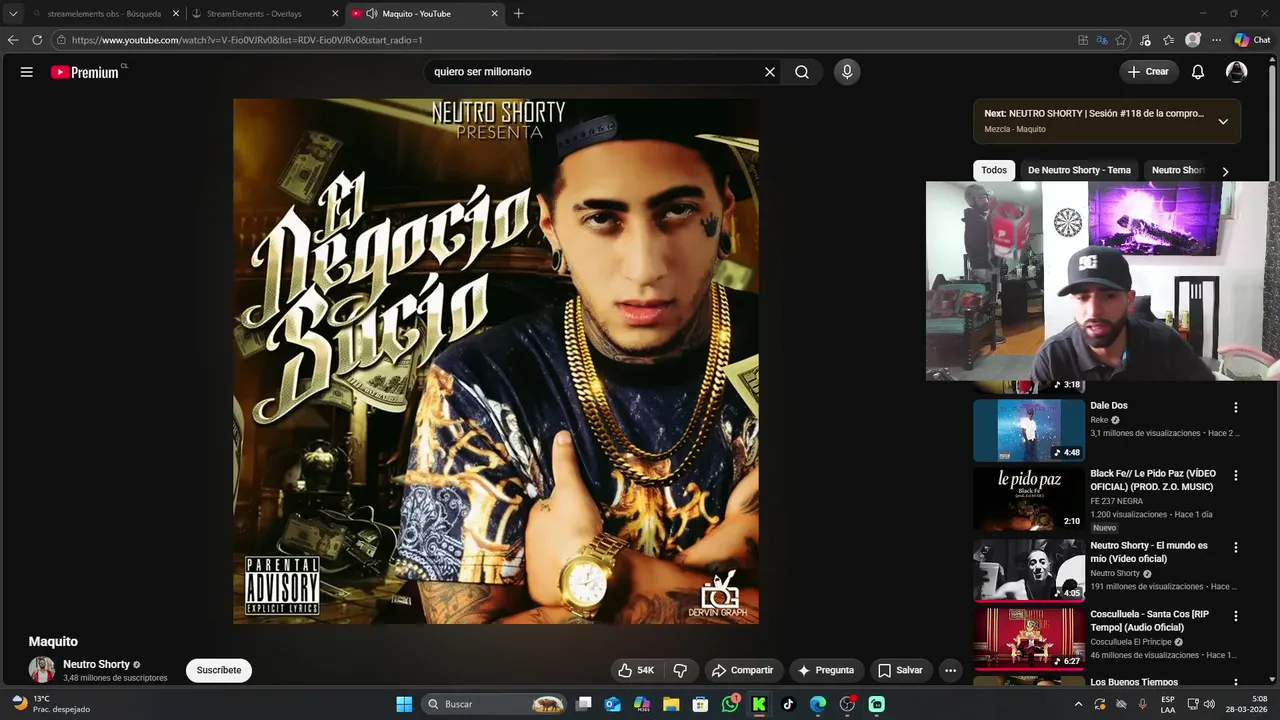Open WhatsApp from the taskbar
The height and width of the screenshot is (720, 1280).
click(x=730, y=704)
